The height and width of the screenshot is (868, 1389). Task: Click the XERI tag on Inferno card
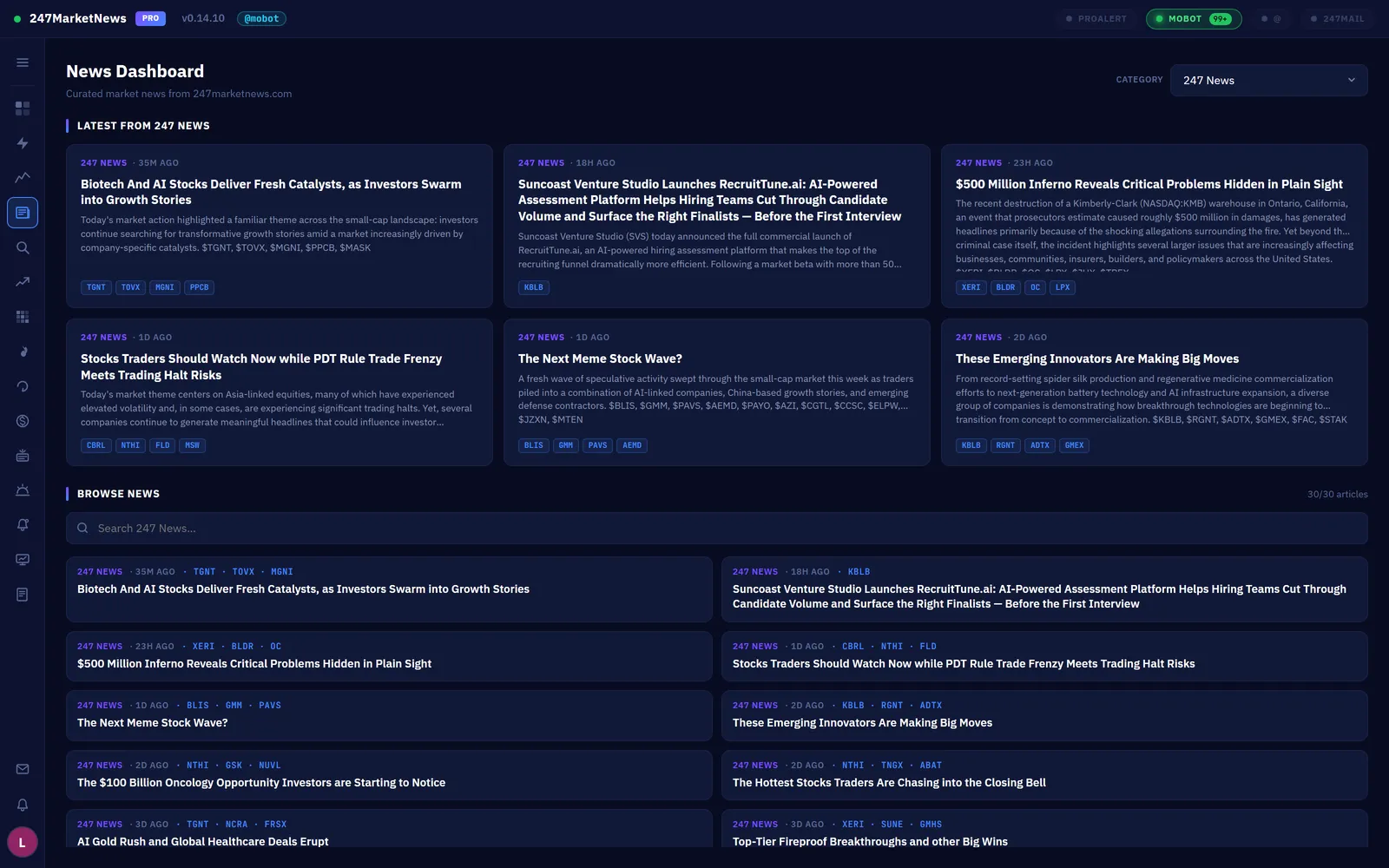point(971,287)
